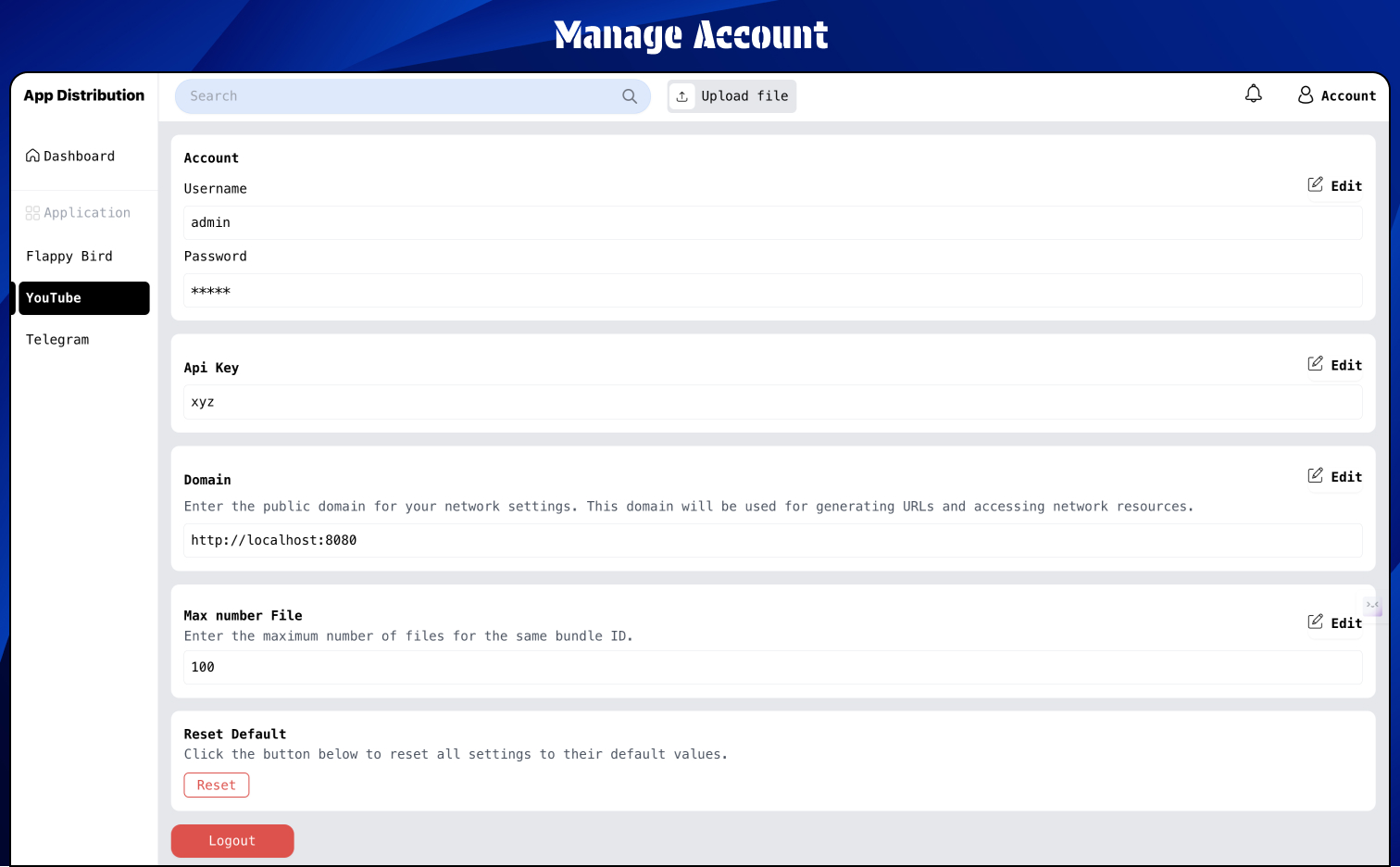Click edit pencil icon for Api Key
This screenshot has height=867, width=1400.
pyautogui.click(x=1315, y=364)
